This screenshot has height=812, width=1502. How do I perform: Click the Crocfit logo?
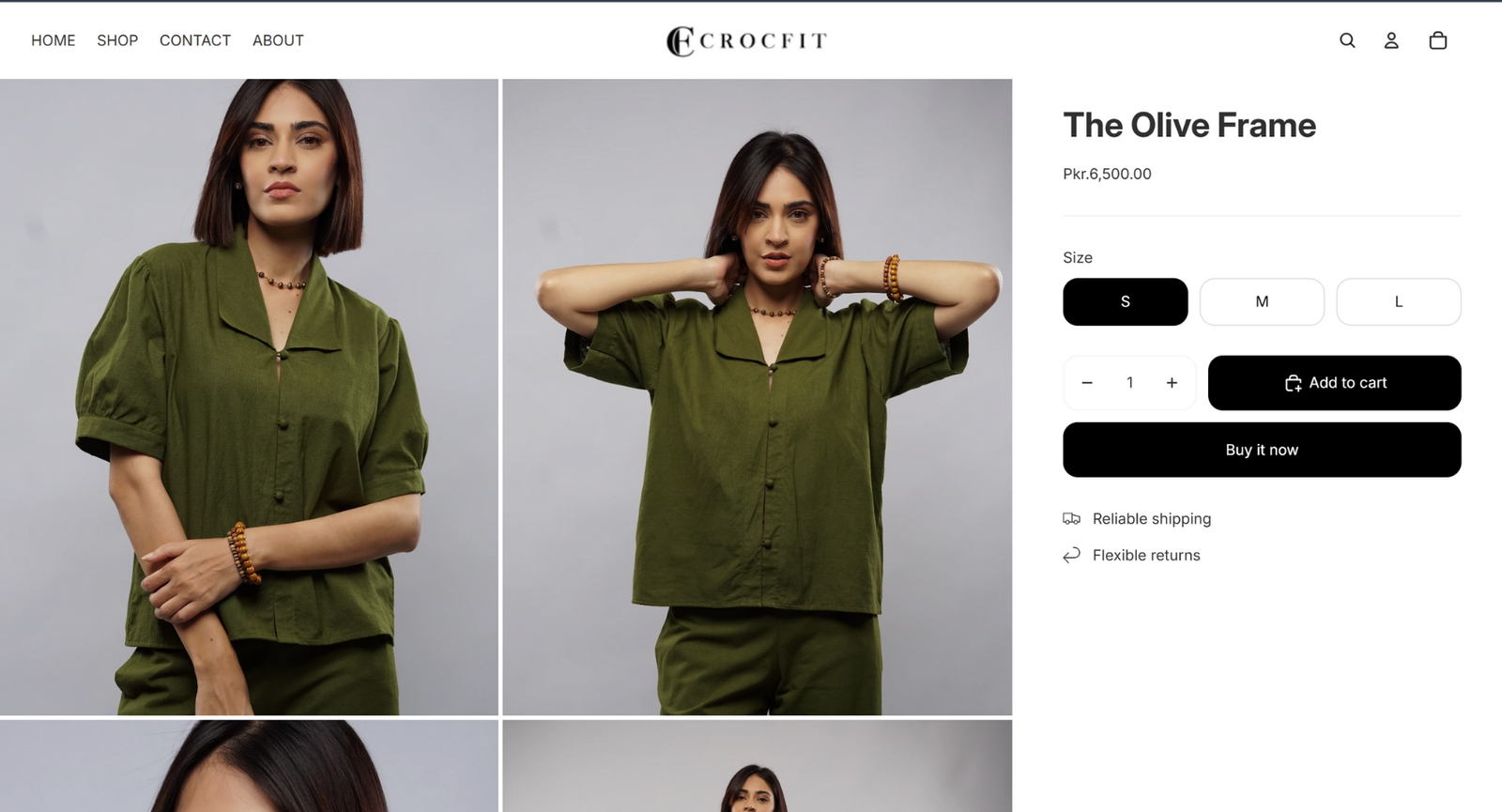747,40
